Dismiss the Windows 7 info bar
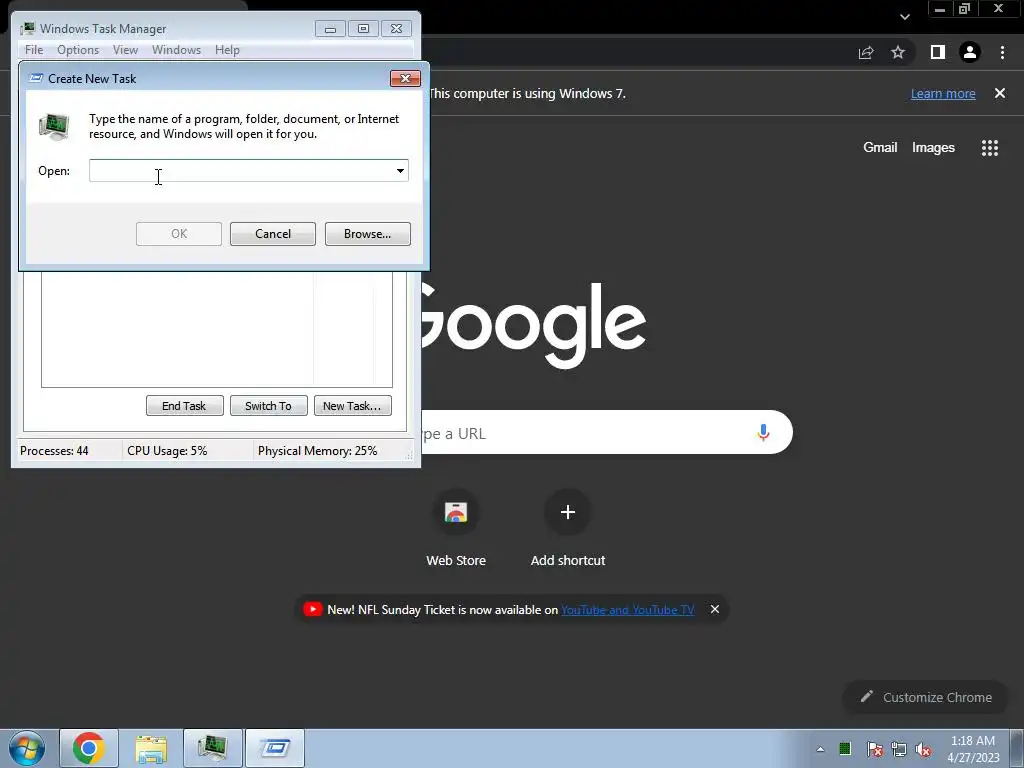Screen dimensions: 1024x768 pyautogui.click(x=1000, y=93)
